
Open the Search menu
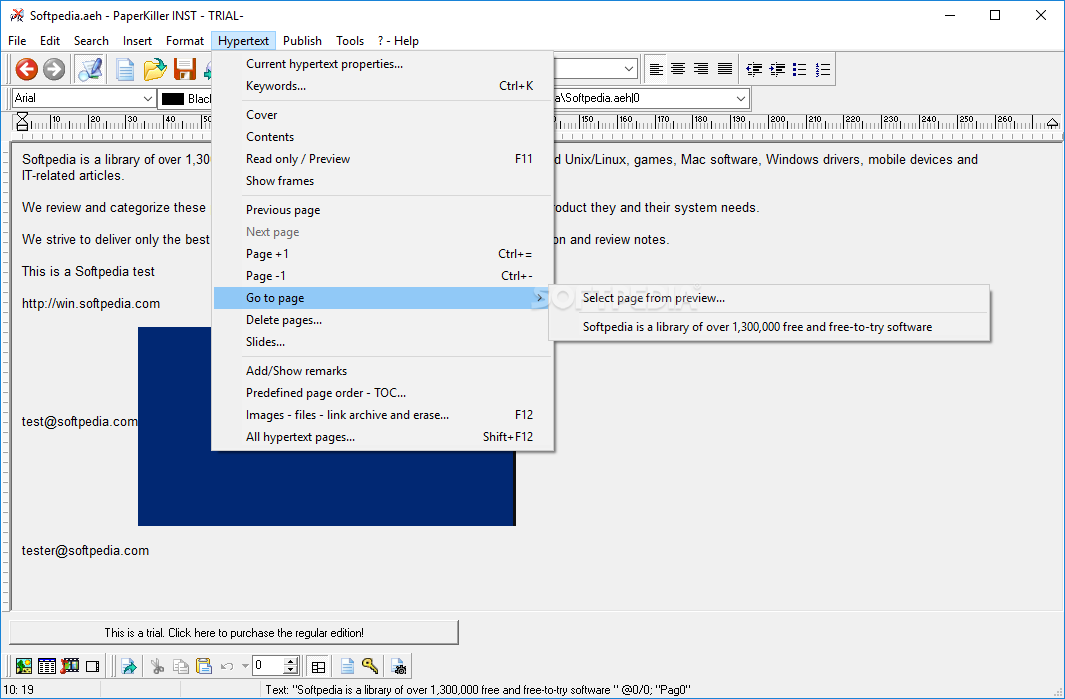pos(91,41)
